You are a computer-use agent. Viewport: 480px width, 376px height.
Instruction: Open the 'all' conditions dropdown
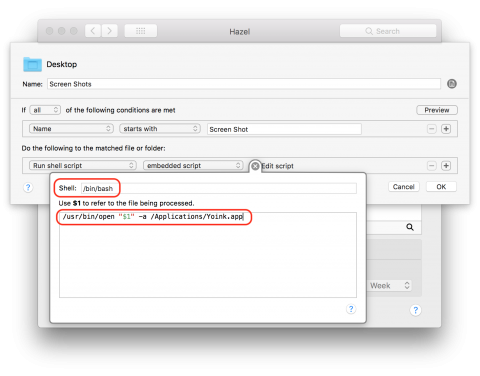[45, 110]
